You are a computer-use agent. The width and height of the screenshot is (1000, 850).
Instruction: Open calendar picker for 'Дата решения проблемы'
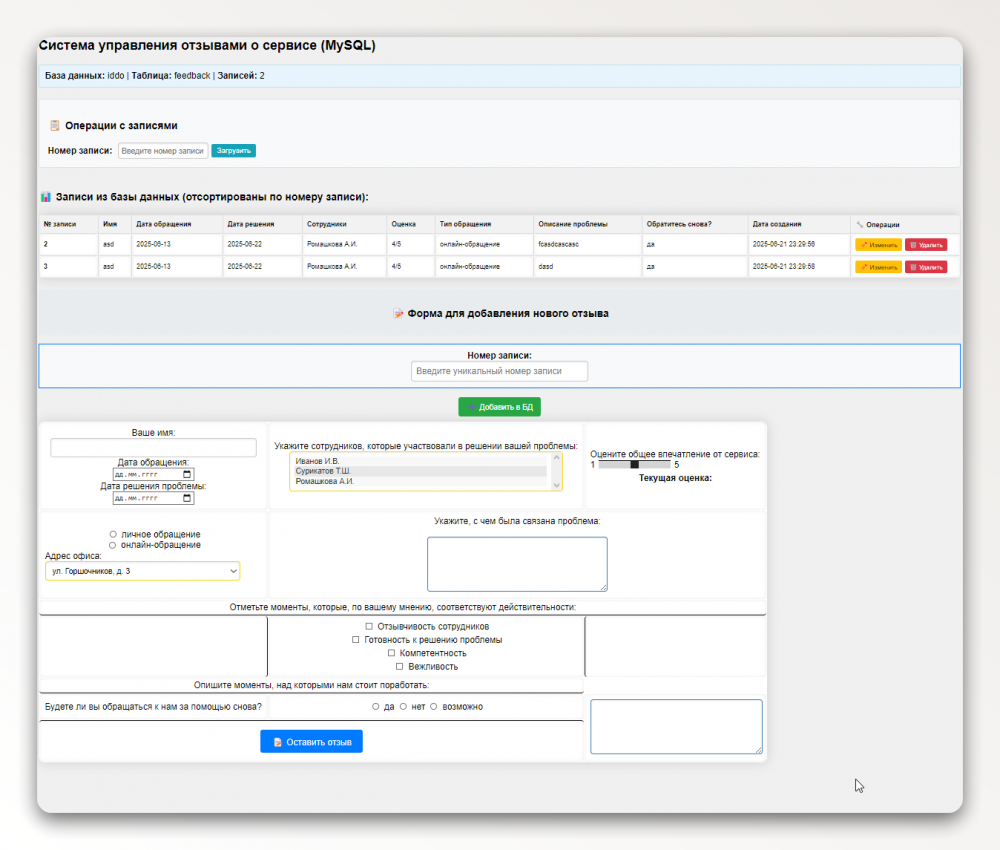(x=188, y=498)
